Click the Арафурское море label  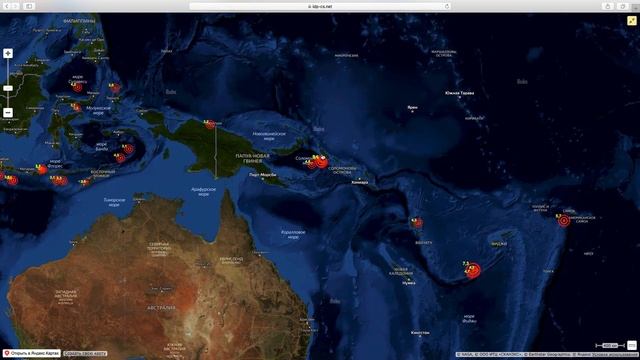203,191
